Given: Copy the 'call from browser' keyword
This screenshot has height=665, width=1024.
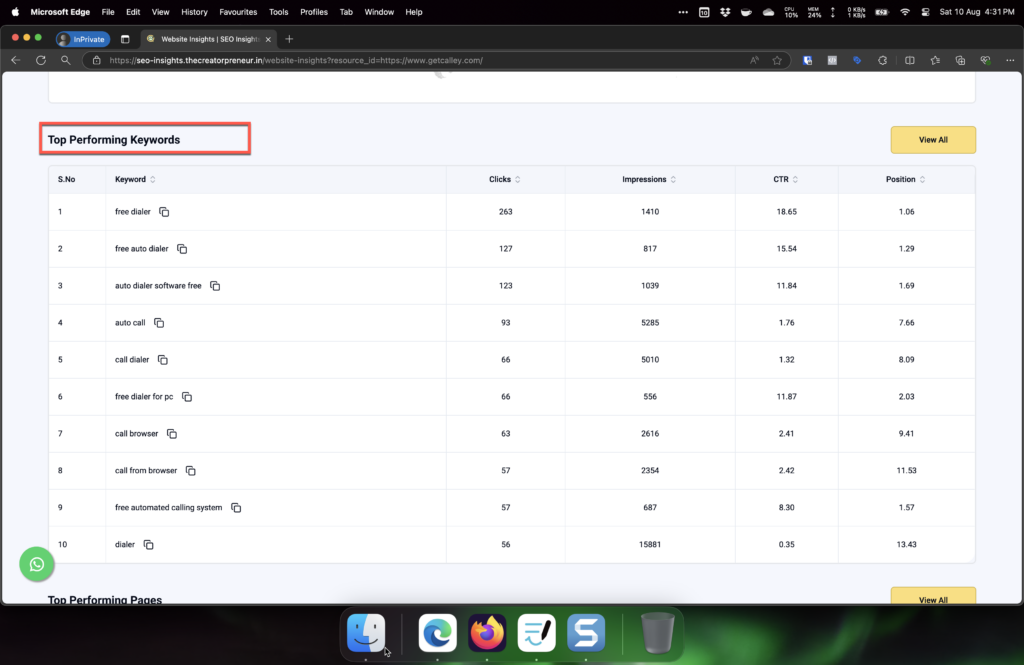Looking at the screenshot, I should (191, 470).
